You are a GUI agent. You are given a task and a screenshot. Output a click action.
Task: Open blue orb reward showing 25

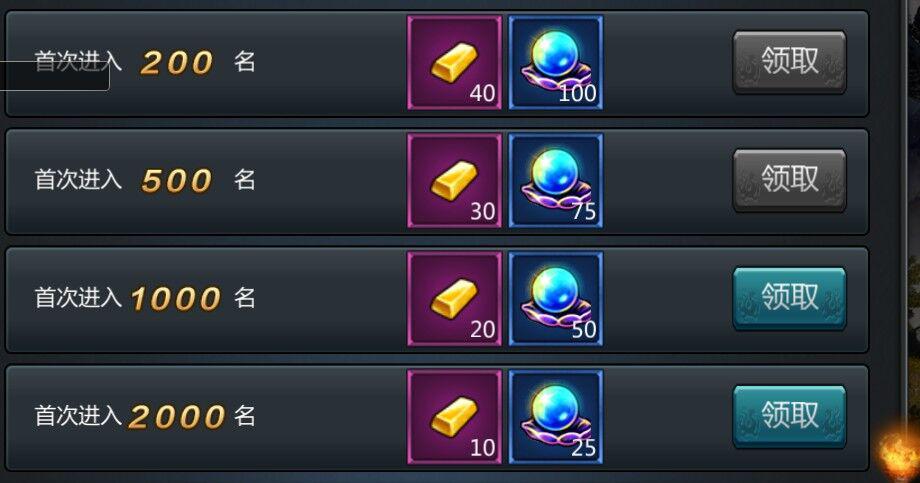[556, 417]
